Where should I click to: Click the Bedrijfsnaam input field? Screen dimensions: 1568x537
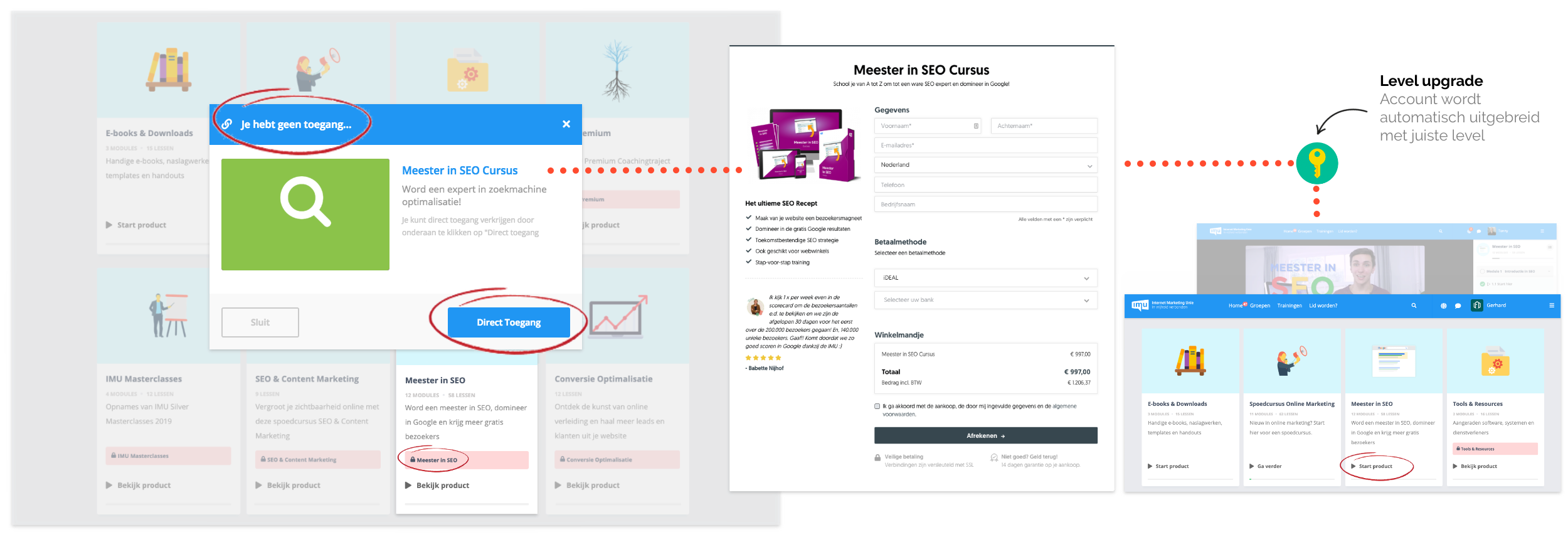coord(986,205)
